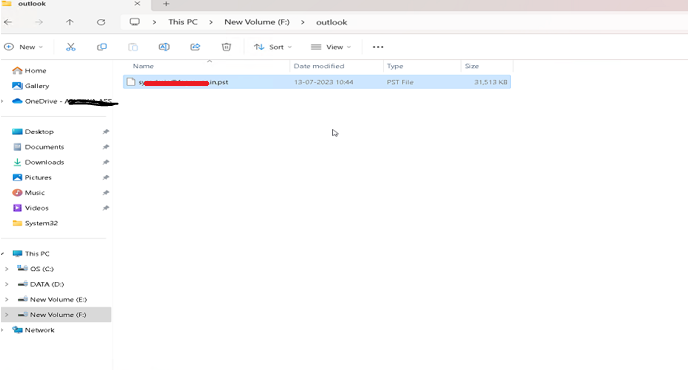Open a new tab with plus button
The image size is (688, 374).
click(x=166, y=4)
